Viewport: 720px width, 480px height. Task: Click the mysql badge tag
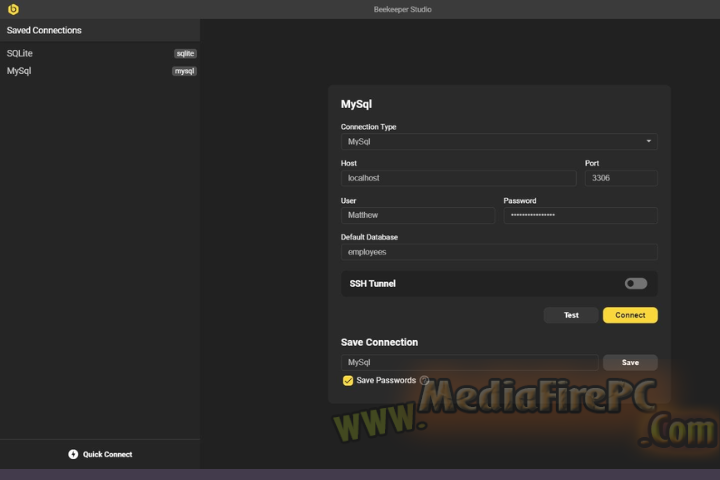[x=184, y=71]
